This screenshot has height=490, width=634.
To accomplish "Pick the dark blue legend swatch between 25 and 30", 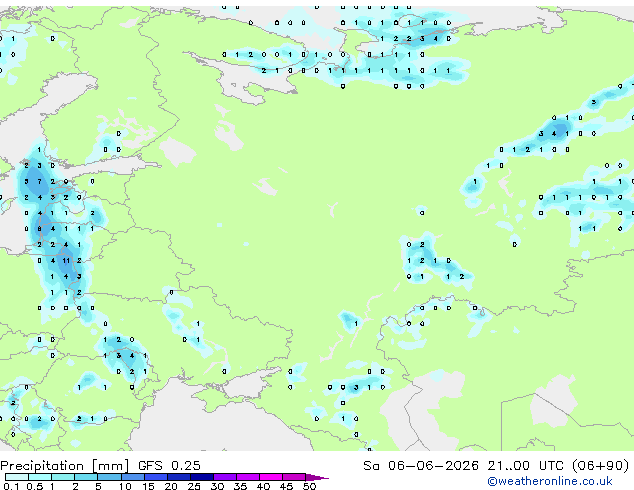I will (202, 477).
